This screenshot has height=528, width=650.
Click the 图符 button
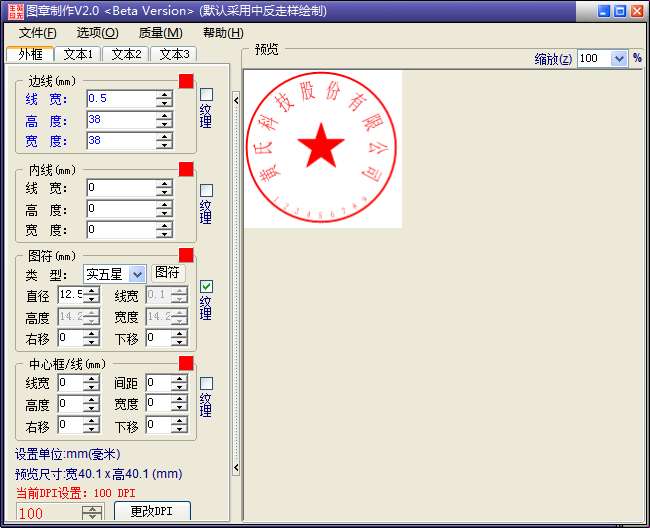[x=167, y=273]
